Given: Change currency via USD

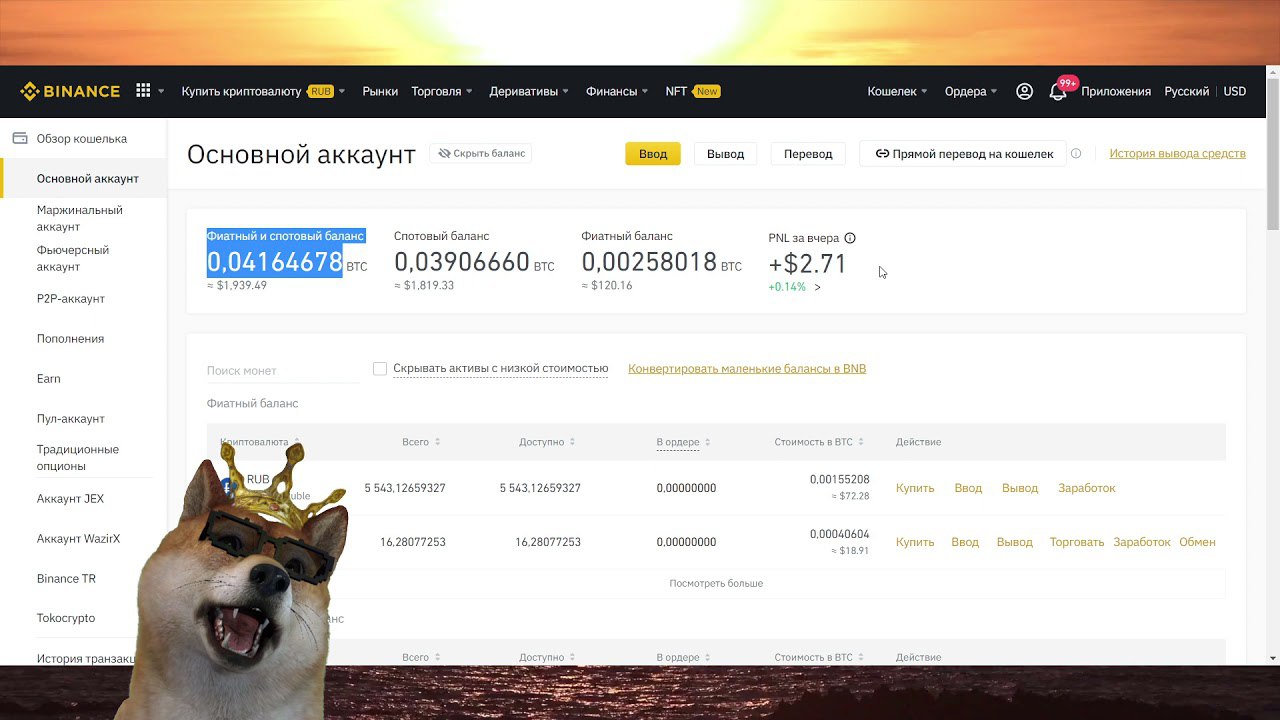Looking at the screenshot, I should (1235, 91).
